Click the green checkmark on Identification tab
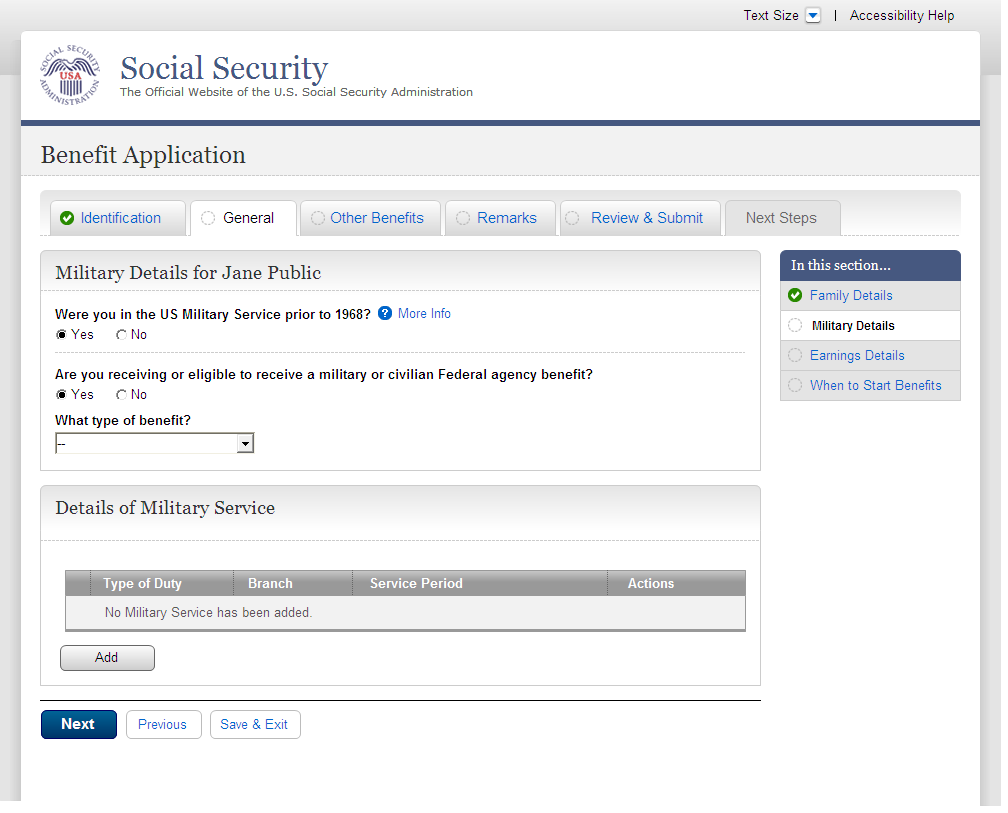Screen dimensions: 1008x813 point(67,218)
